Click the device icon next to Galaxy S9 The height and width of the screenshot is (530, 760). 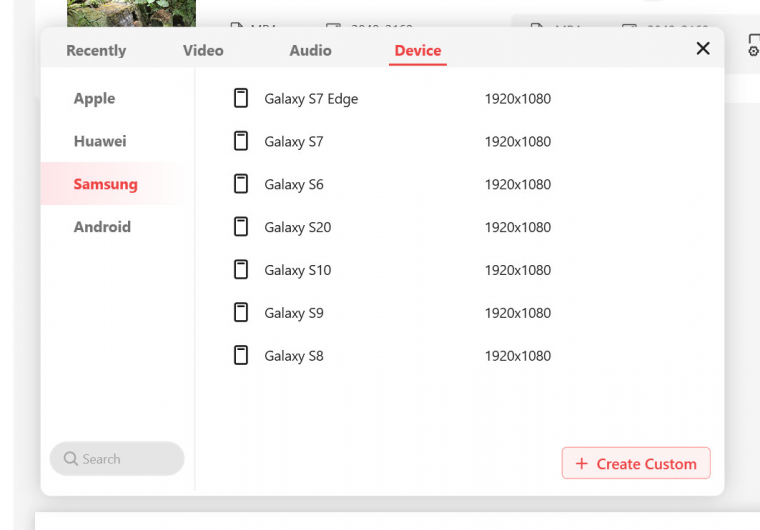click(241, 313)
